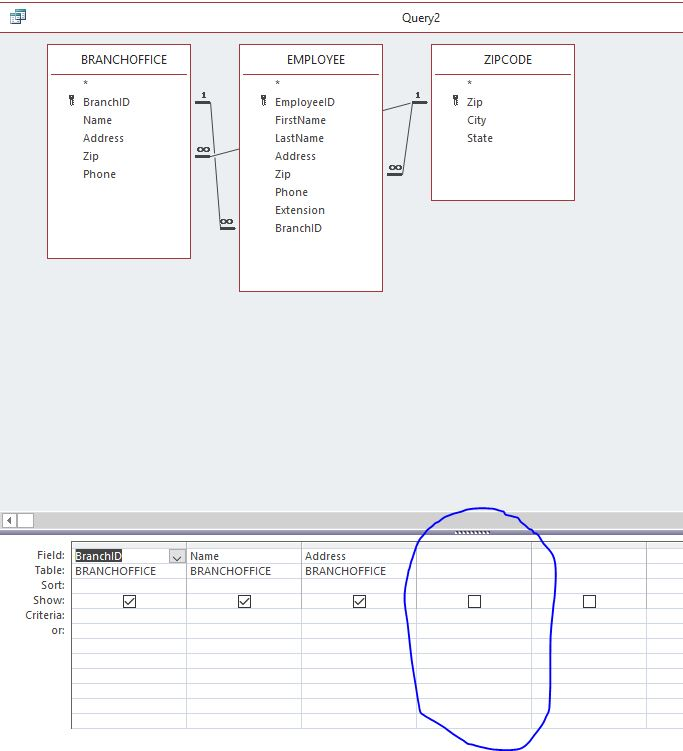Click EmployeeID field in EMPLOYEE table
This screenshot has height=751, width=683.
[x=305, y=102]
